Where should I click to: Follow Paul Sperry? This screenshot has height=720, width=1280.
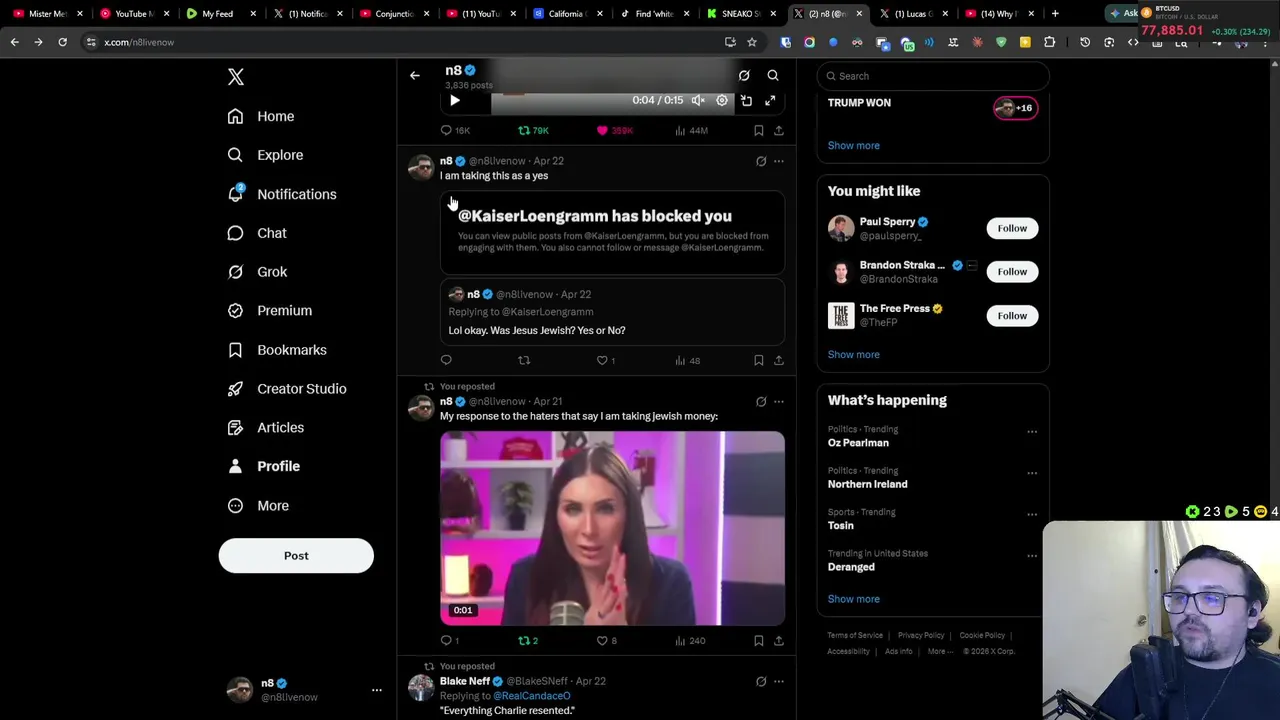pyautogui.click(x=1012, y=228)
